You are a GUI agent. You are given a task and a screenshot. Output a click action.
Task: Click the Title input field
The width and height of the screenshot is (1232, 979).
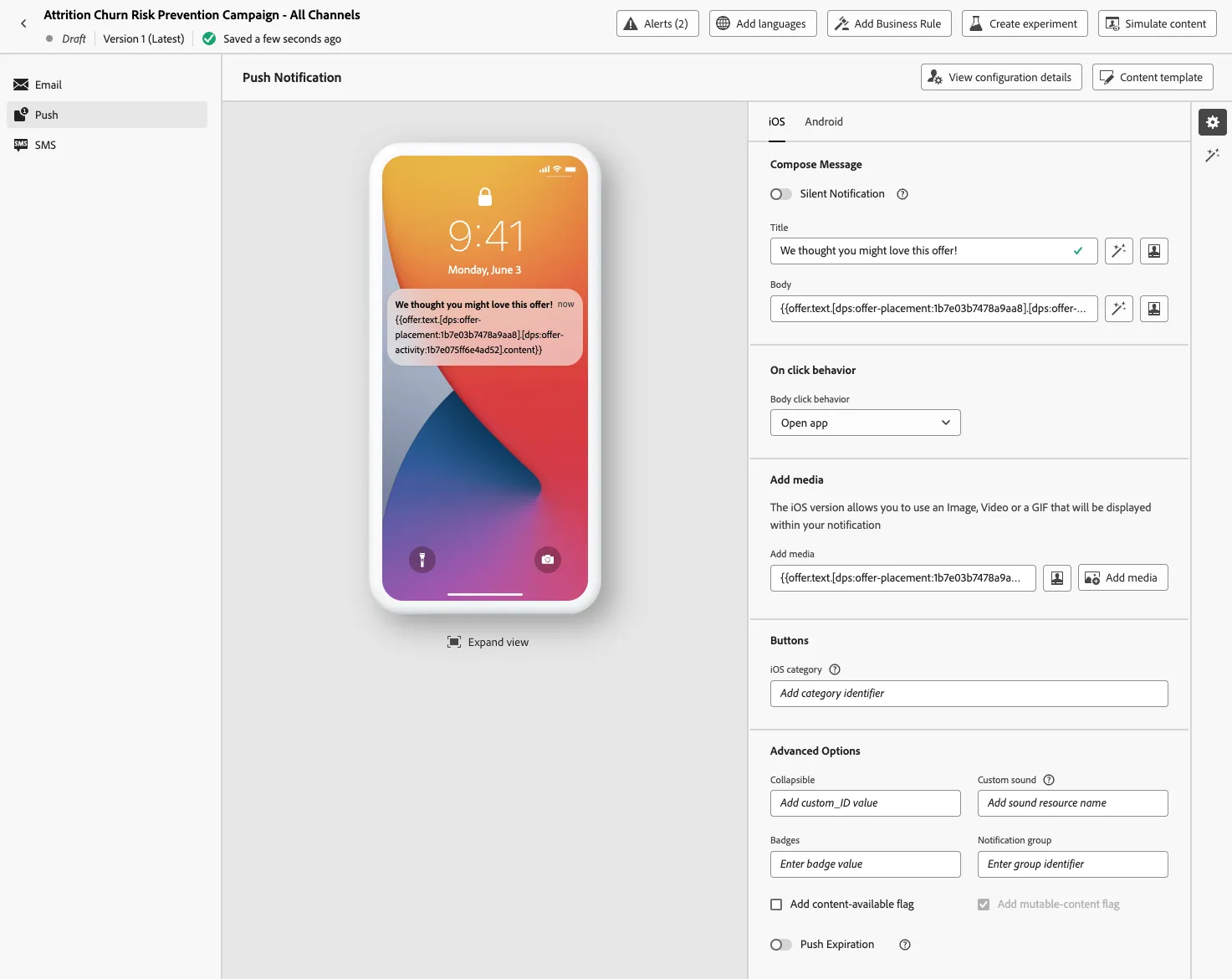tap(933, 251)
